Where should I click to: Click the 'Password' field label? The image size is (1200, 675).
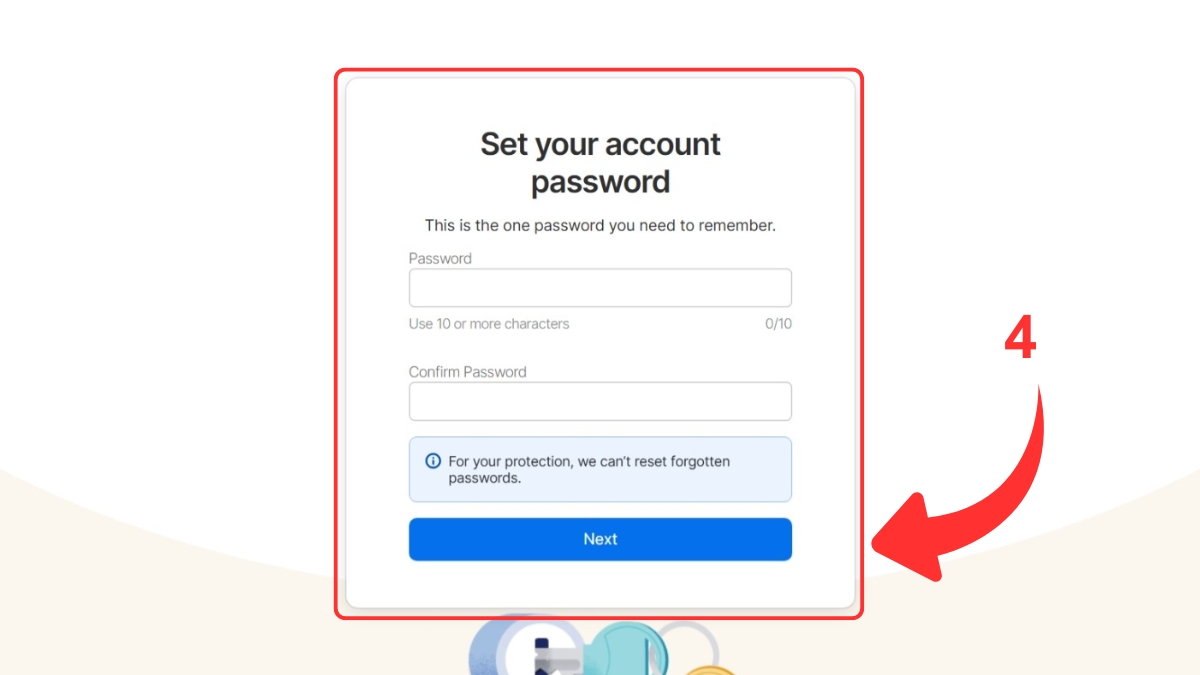tap(440, 258)
